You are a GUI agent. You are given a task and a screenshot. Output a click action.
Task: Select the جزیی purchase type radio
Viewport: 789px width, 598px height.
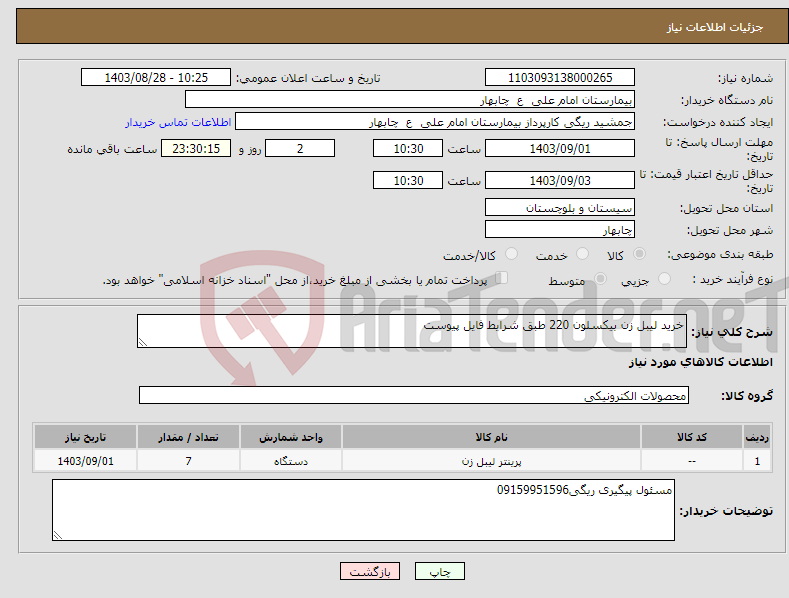(664, 278)
